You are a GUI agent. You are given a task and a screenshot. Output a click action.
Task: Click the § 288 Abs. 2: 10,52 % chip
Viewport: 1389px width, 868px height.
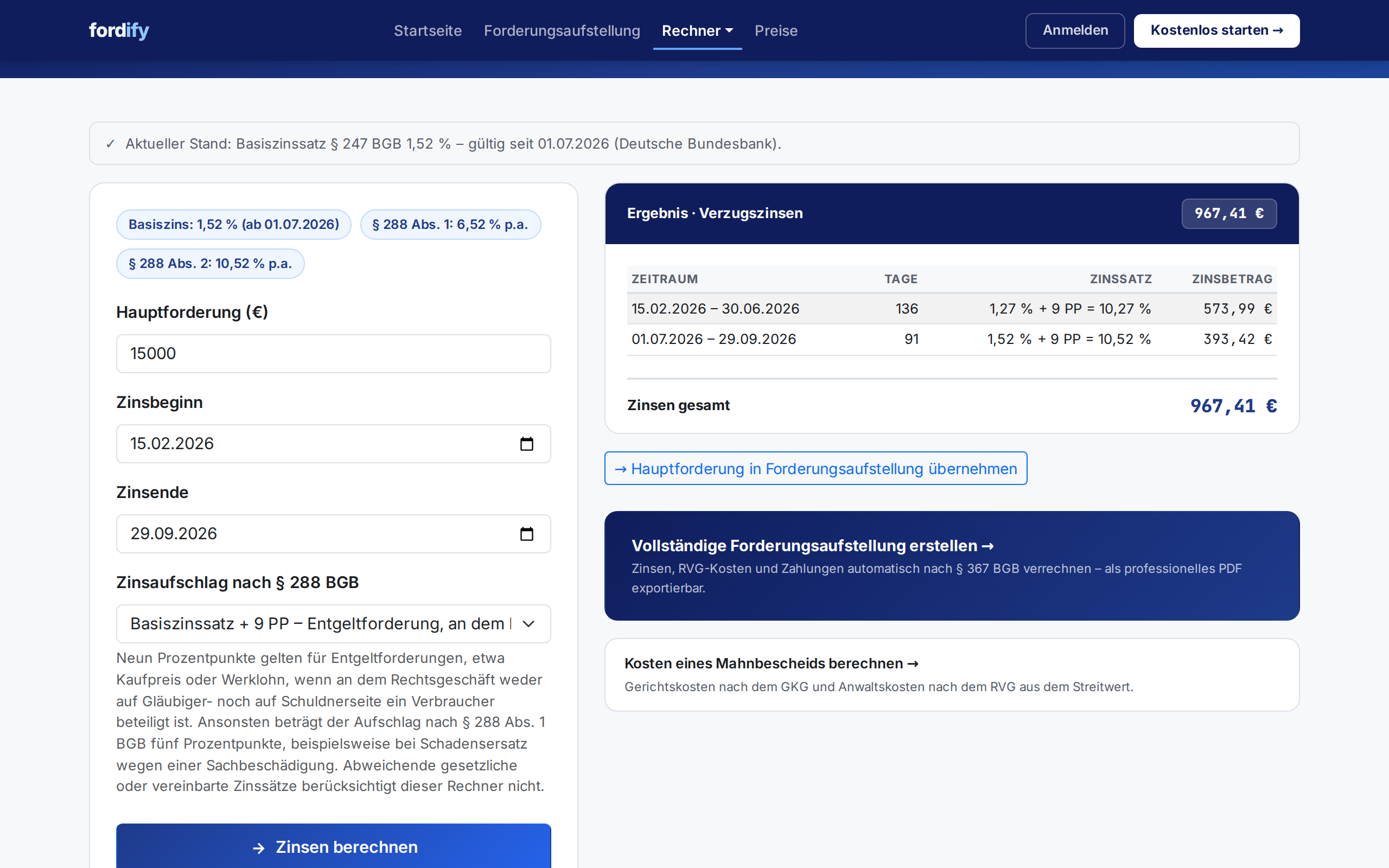pos(210,264)
